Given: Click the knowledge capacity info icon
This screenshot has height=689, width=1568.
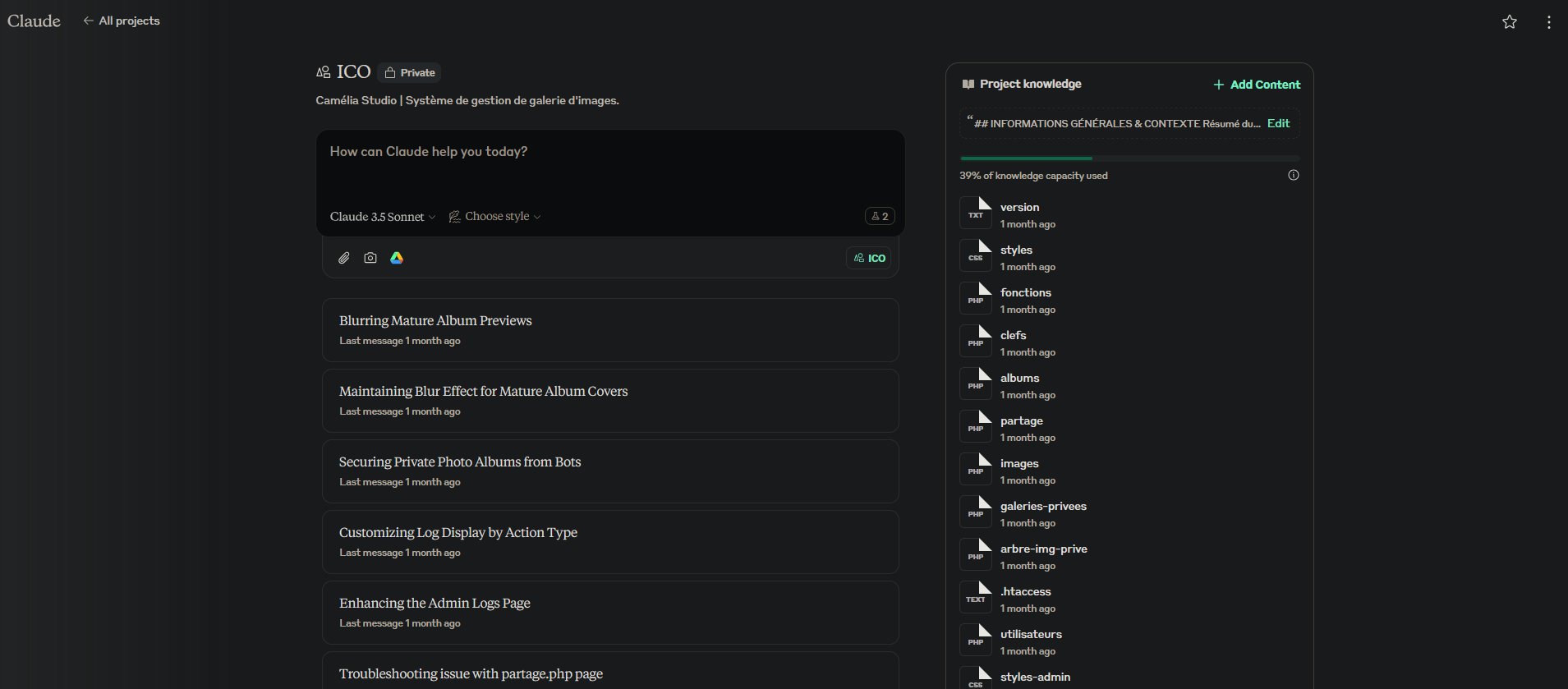Looking at the screenshot, I should [x=1293, y=175].
